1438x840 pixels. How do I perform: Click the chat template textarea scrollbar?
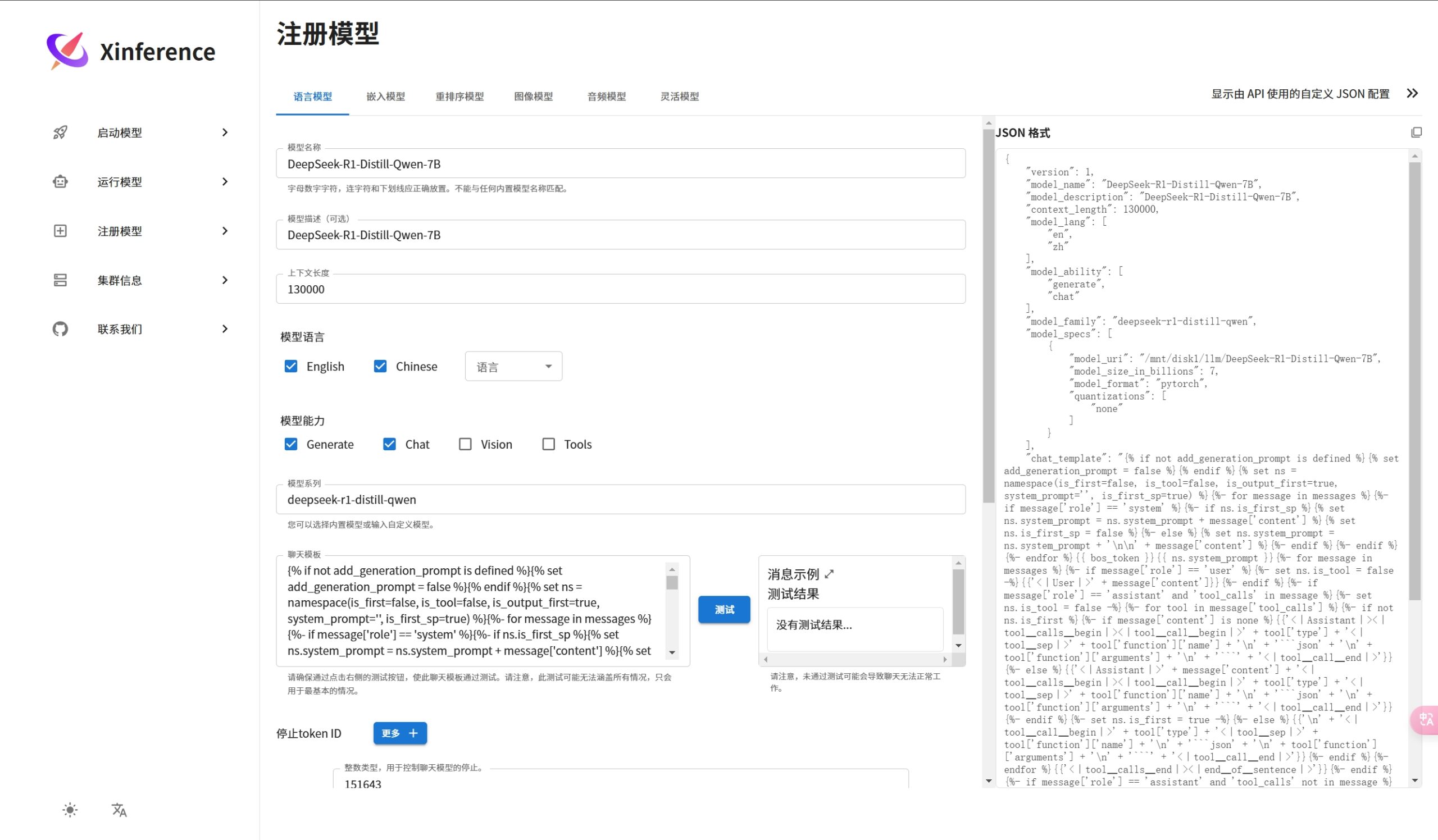[x=672, y=582]
